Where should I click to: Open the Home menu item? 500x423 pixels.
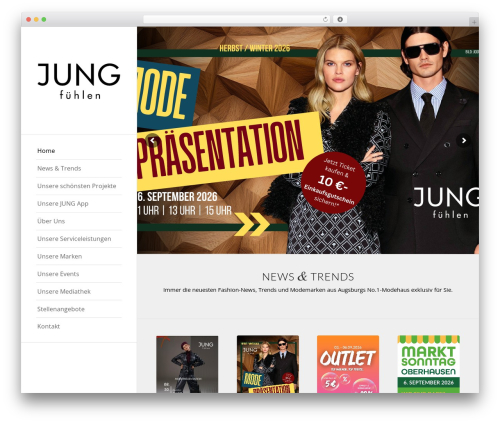pos(46,151)
